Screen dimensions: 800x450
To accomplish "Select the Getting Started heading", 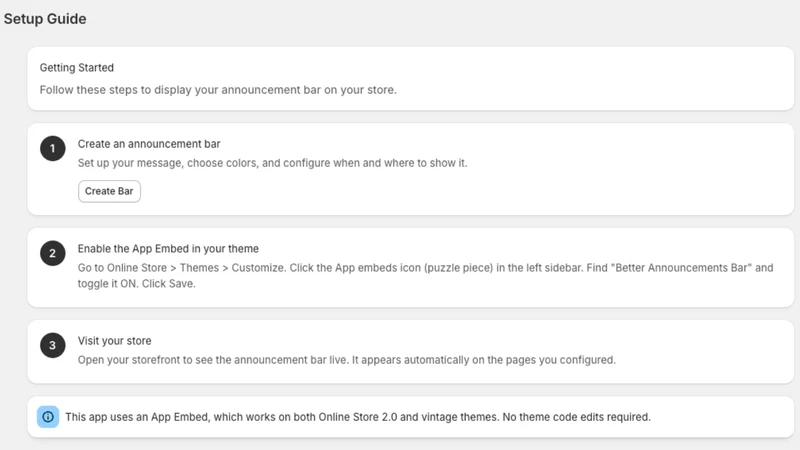I will (77, 68).
